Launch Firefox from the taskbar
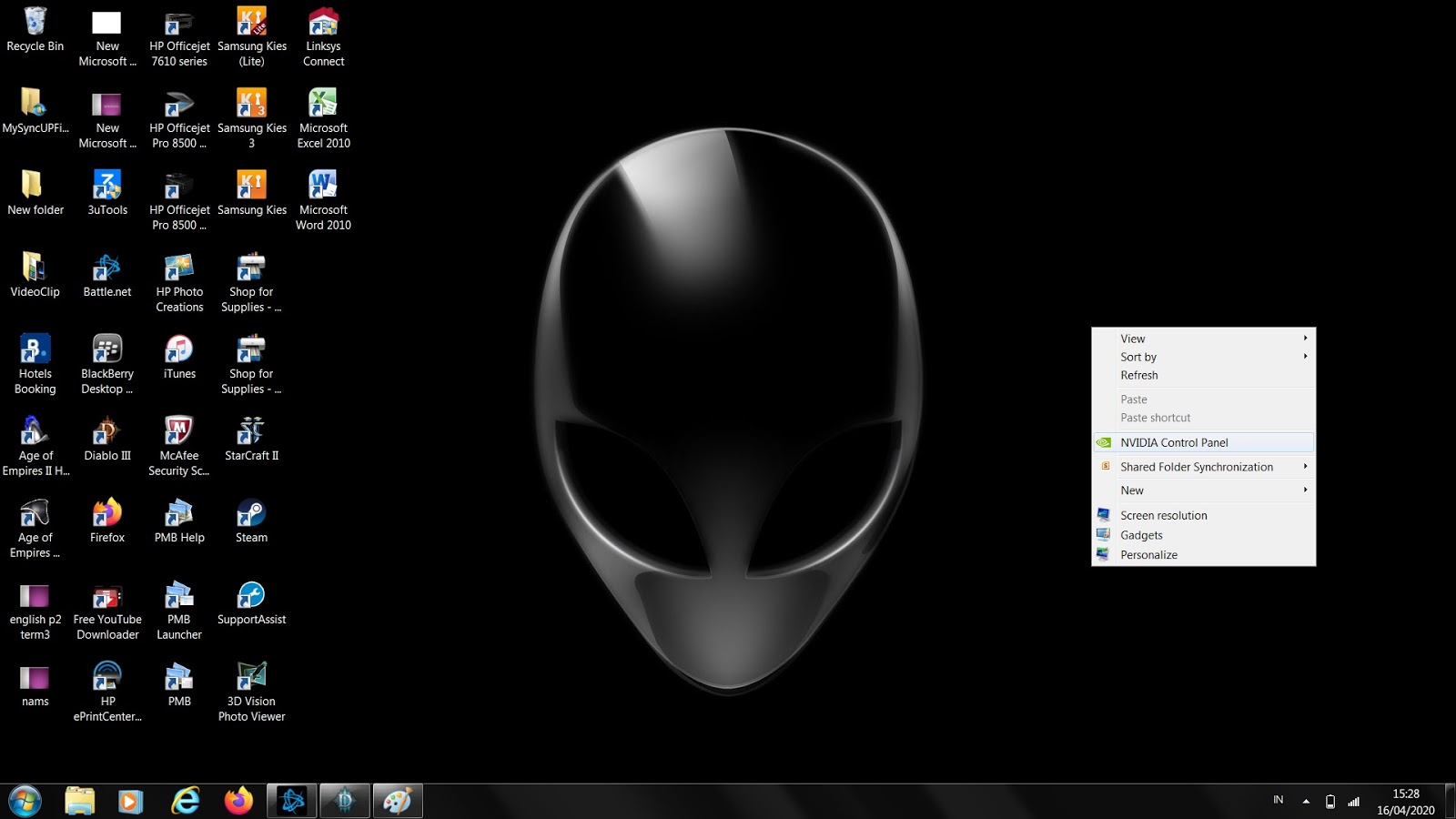This screenshot has height=819, width=1456. (x=238, y=801)
